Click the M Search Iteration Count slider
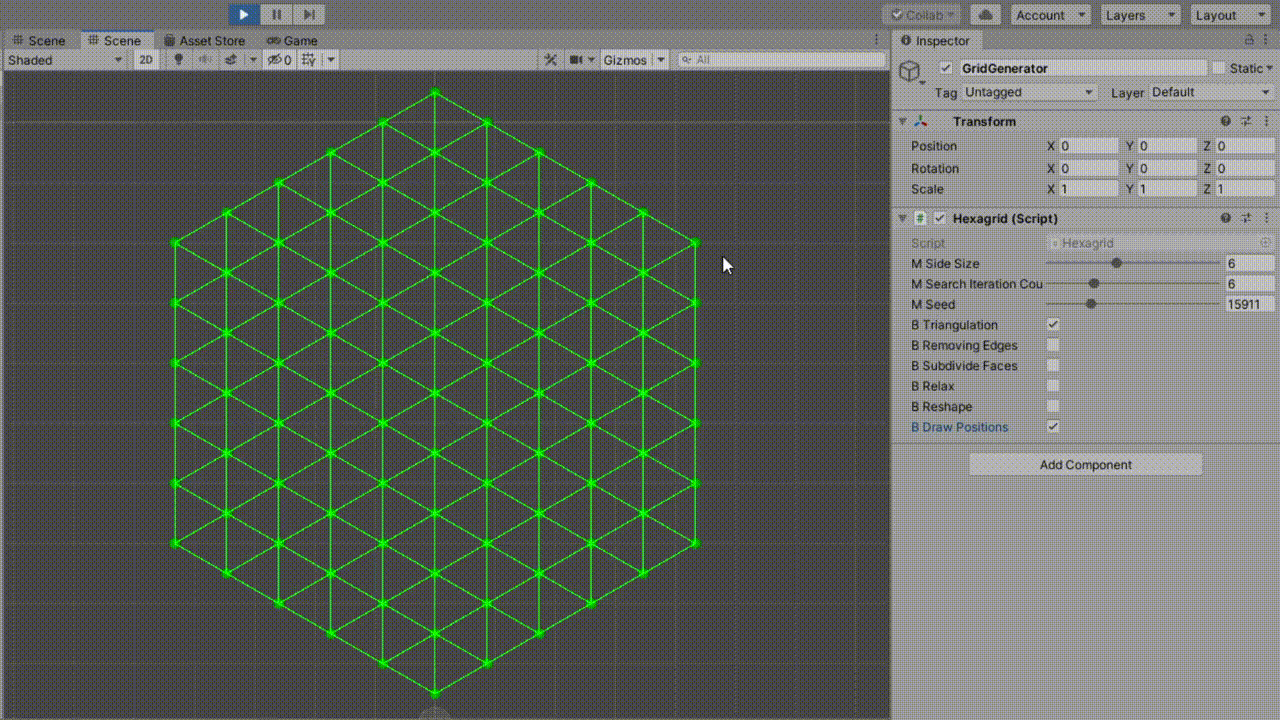 coord(1133,284)
